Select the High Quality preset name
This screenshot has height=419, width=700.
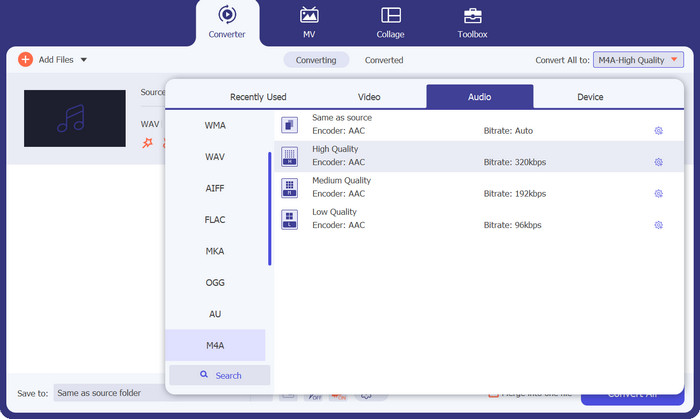[335, 149]
